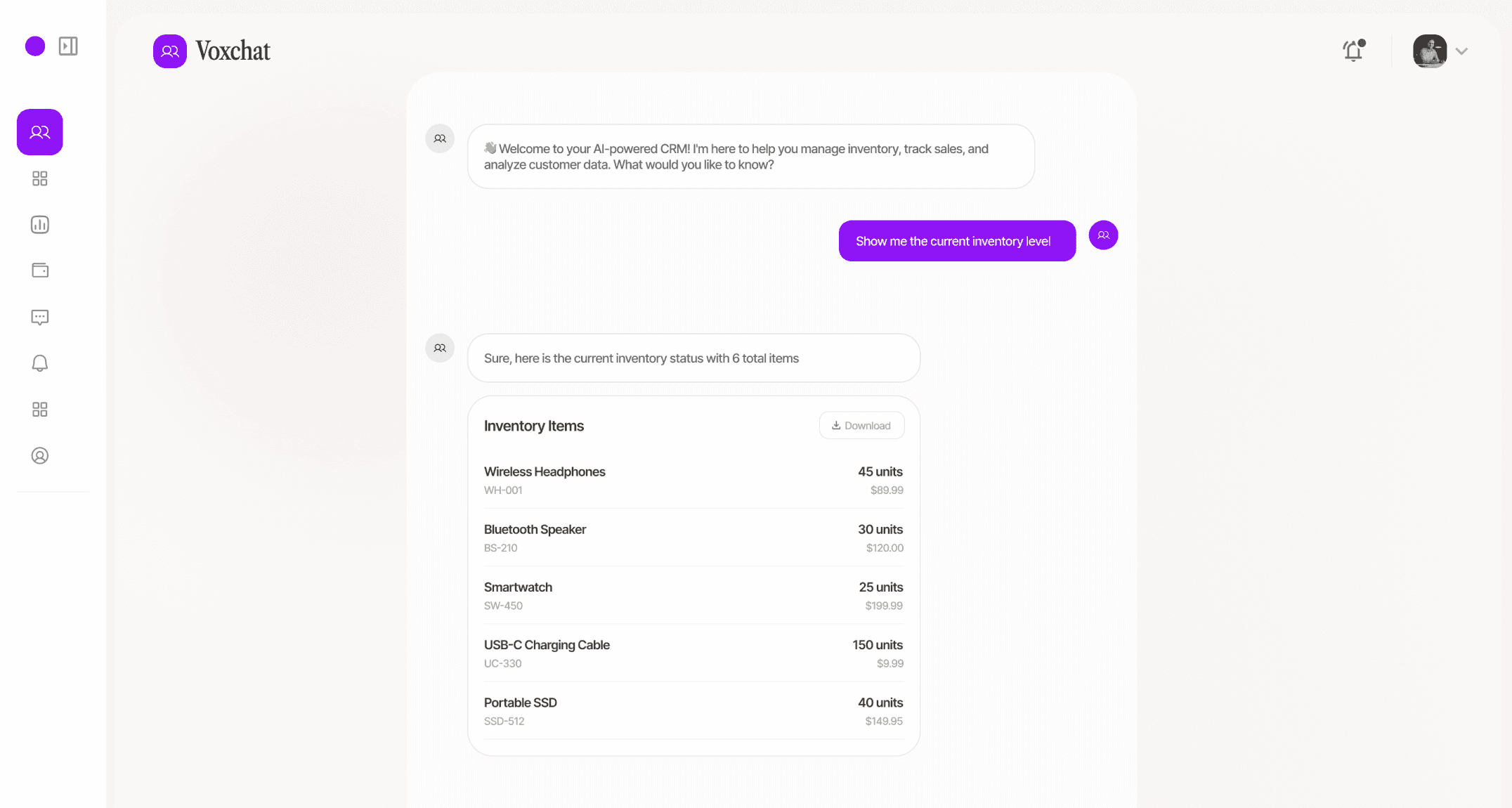
Task: Toggle the sidebar collapse panel icon
Action: (x=68, y=46)
